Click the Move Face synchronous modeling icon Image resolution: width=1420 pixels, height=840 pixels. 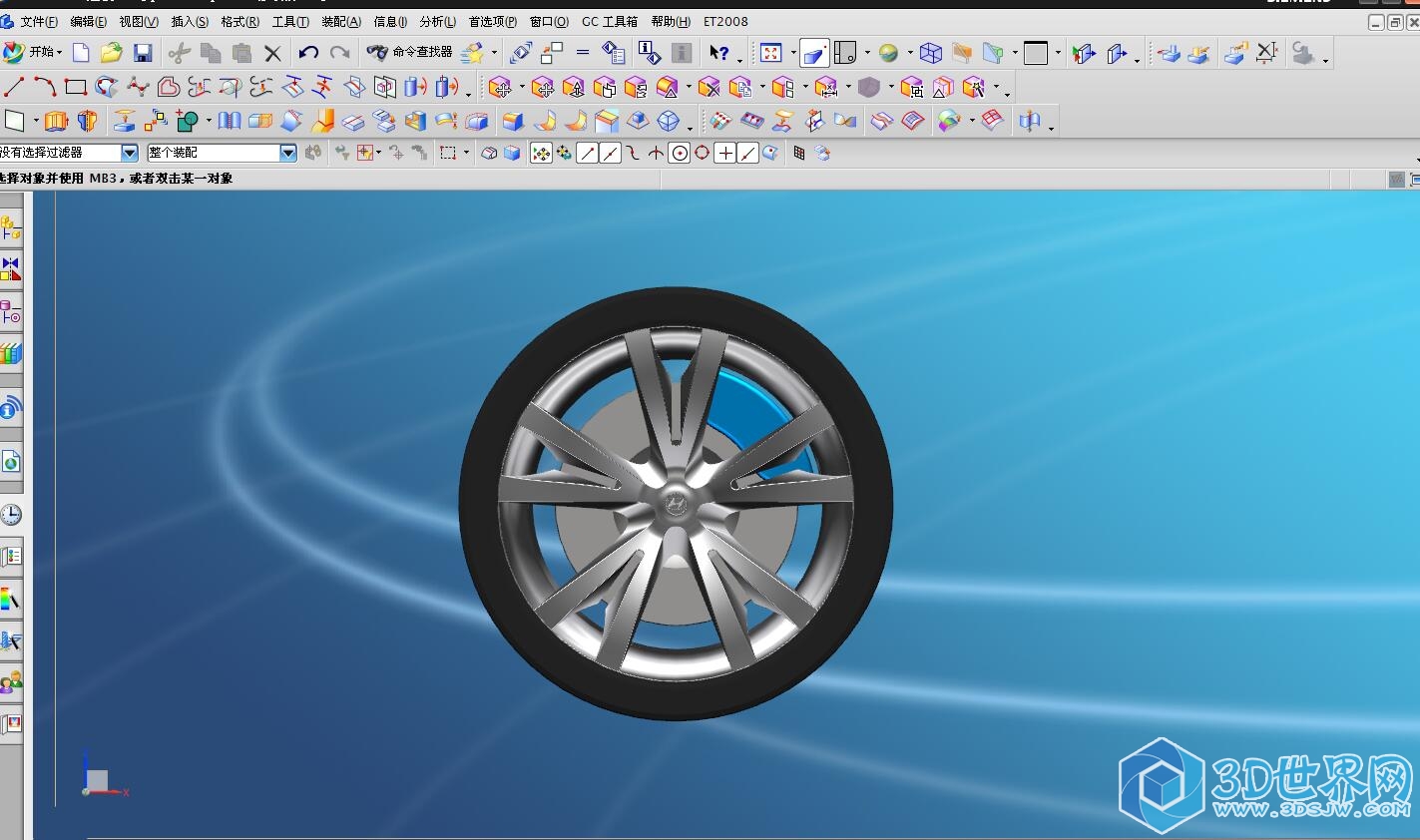pyautogui.click(x=500, y=87)
